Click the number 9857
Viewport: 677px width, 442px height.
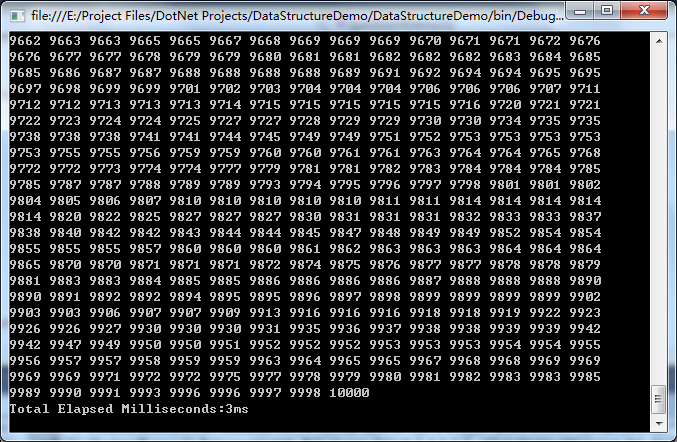[x=145, y=249]
